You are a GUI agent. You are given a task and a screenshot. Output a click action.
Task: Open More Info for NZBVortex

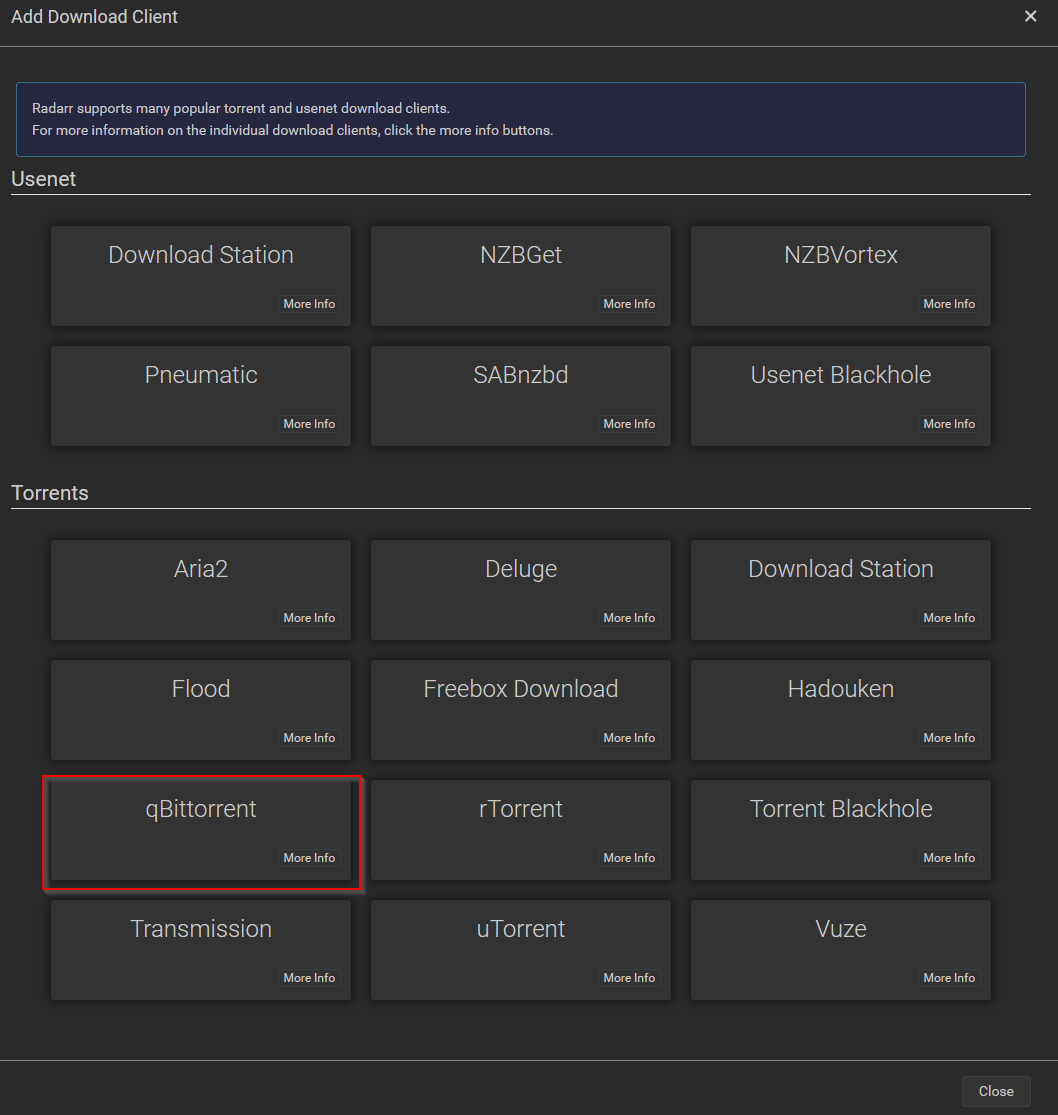coord(948,304)
